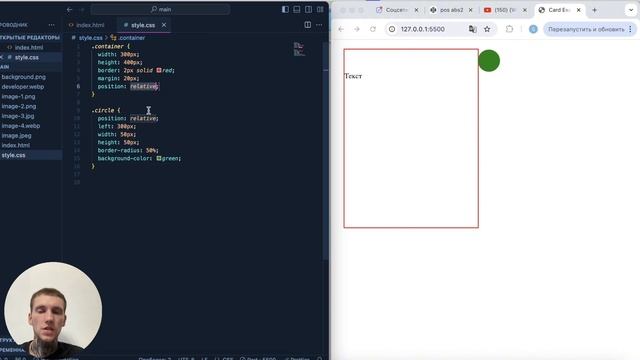Toggle primary sidebar layout icon in VS Code

285,9
